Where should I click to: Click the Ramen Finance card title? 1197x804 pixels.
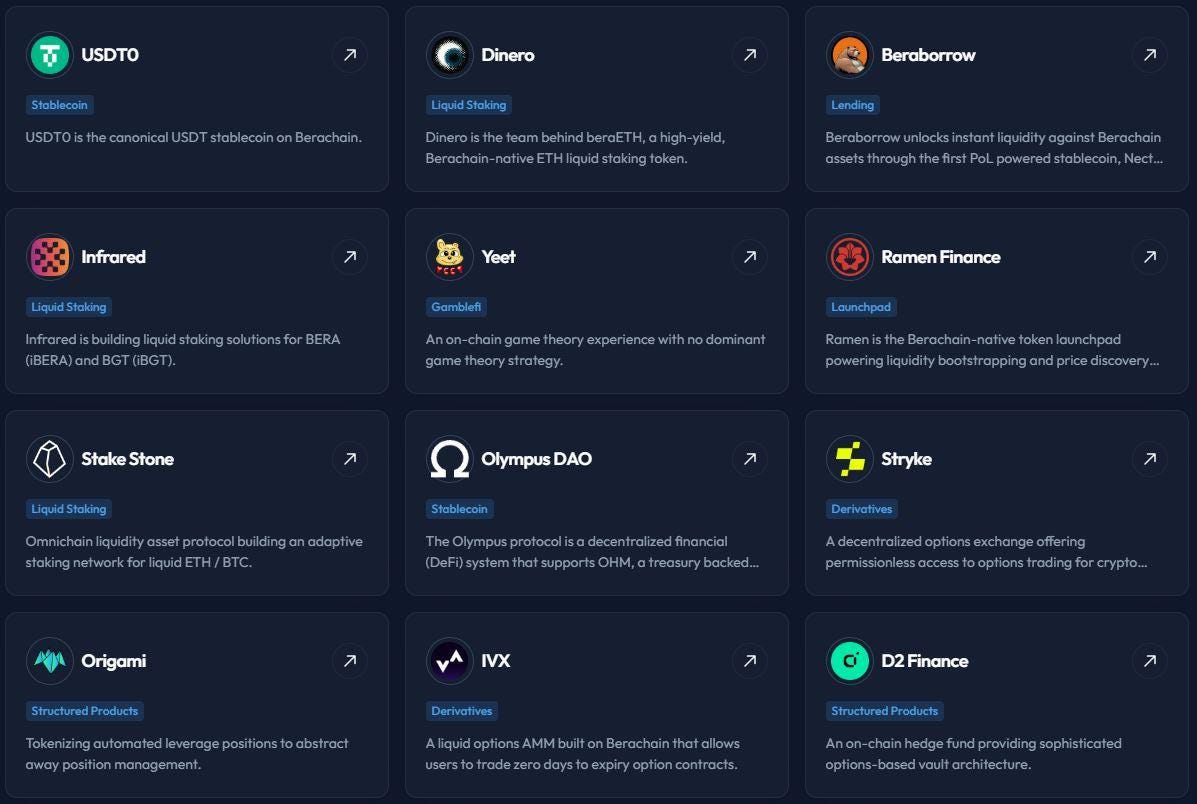click(941, 257)
